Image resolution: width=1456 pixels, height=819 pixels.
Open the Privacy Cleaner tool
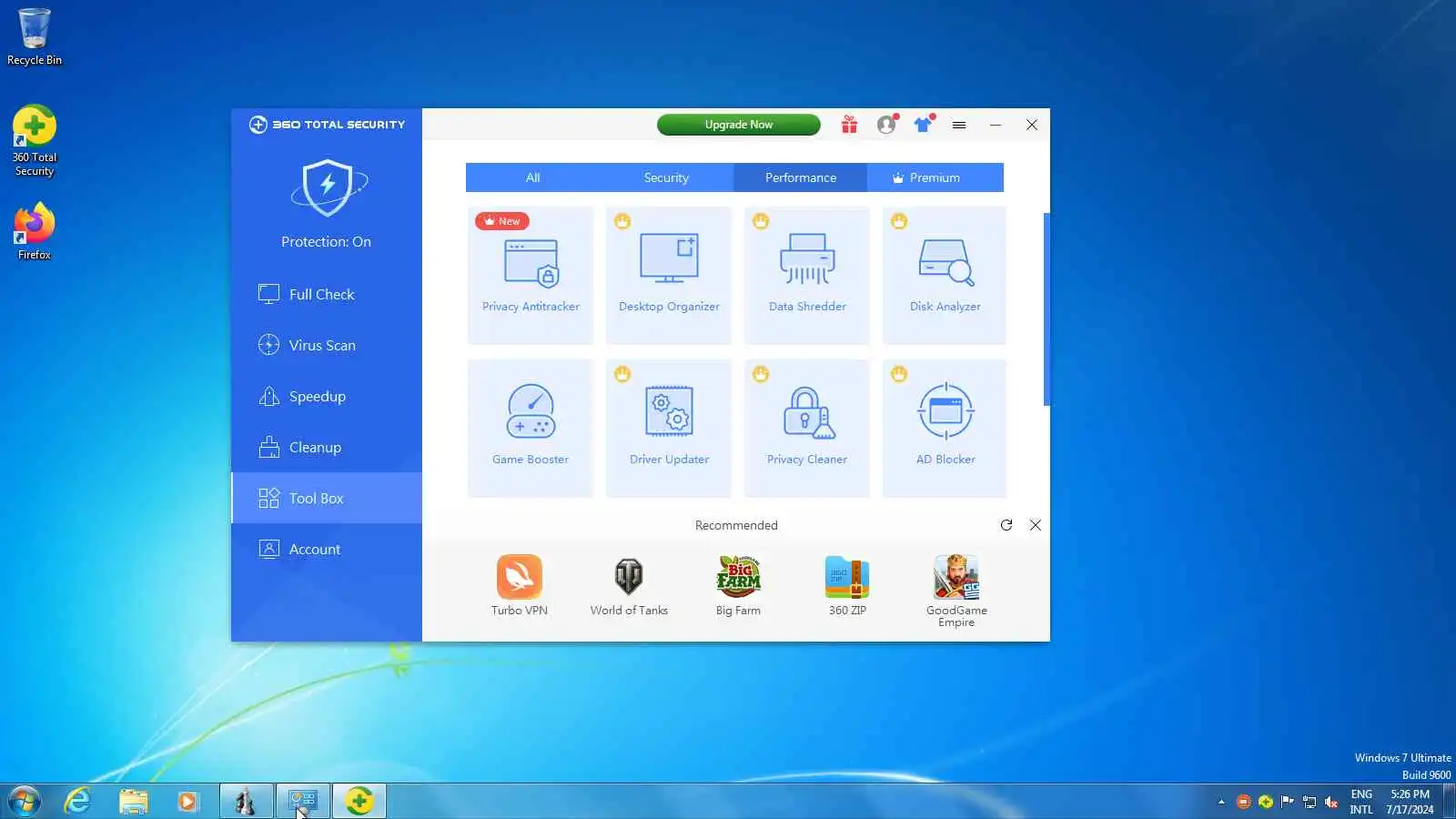point(807,429)
